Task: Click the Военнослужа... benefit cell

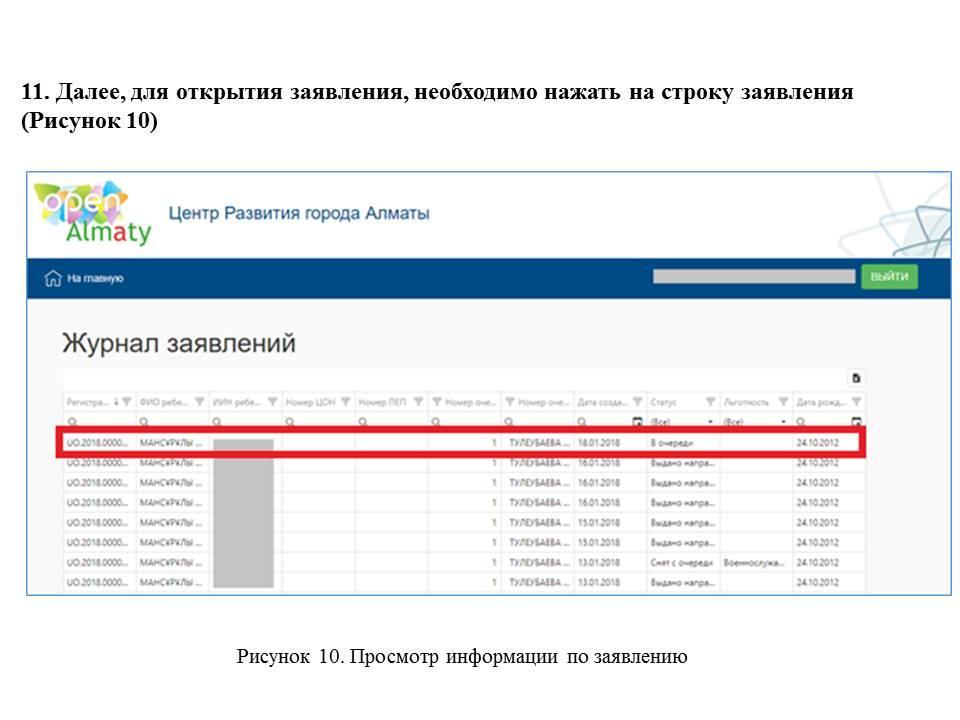Action: coord(753,562)
